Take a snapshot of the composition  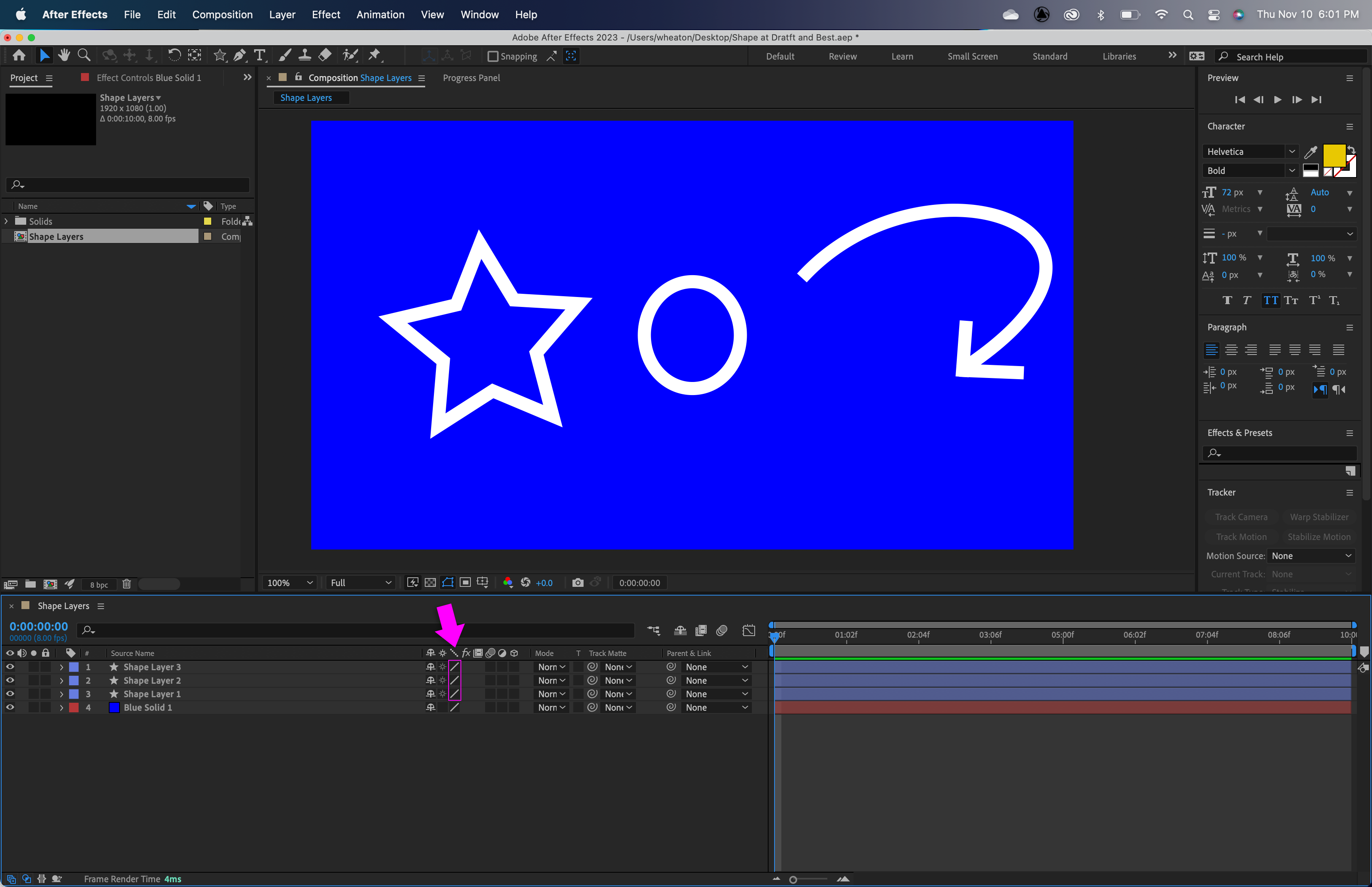point(578,582)
